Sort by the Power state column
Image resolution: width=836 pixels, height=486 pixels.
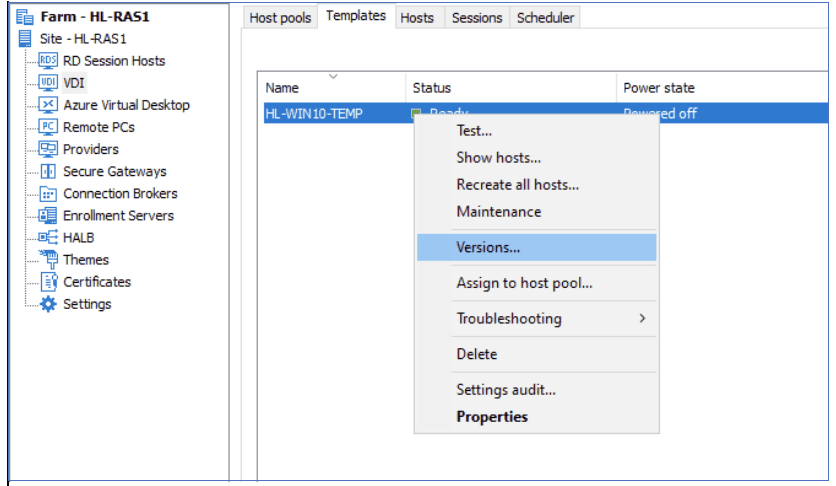point(722,87)
